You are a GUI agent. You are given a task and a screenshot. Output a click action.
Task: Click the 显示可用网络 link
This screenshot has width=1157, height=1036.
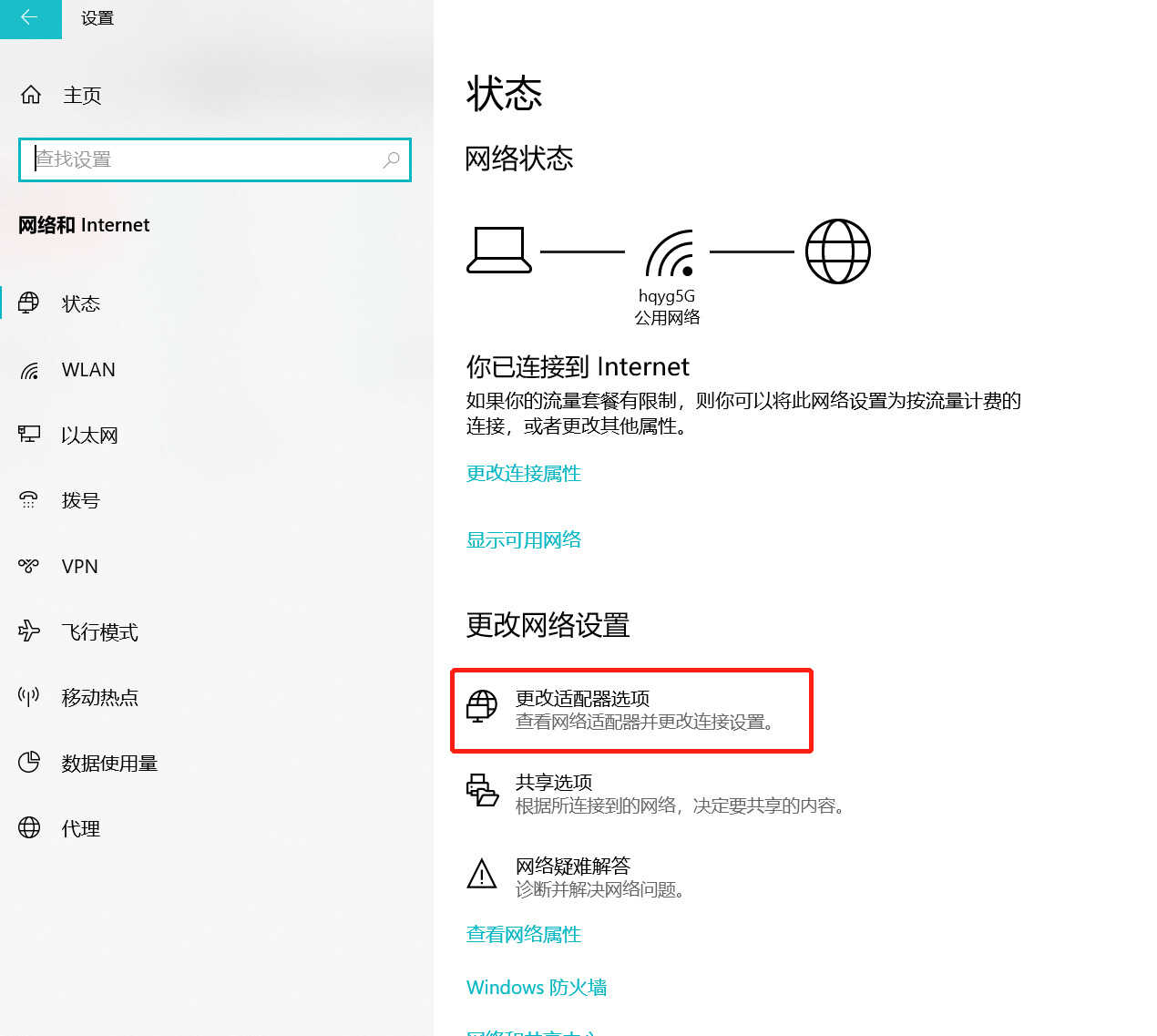pyautogui.click(x=524, y=539)
